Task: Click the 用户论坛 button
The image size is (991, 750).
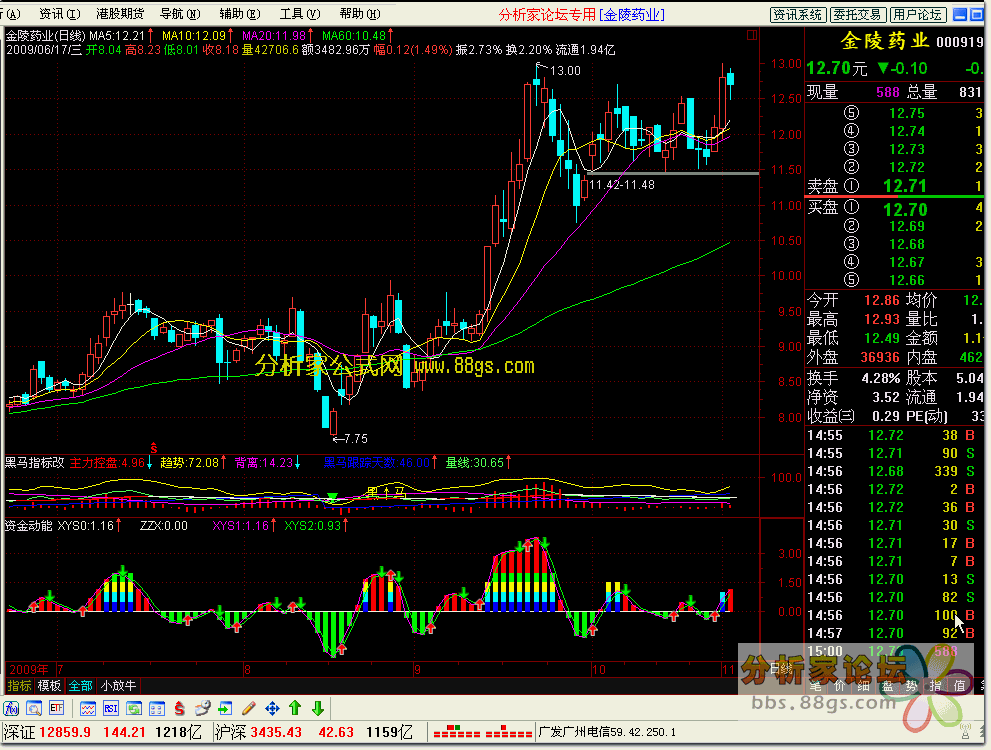Action: click(917, 15)
